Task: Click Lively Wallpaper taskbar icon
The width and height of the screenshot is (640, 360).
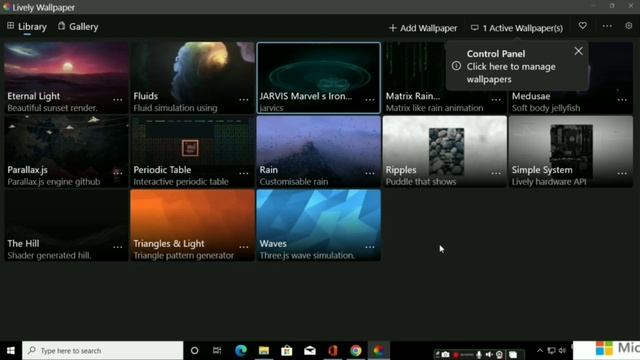Action: [378, 351]
